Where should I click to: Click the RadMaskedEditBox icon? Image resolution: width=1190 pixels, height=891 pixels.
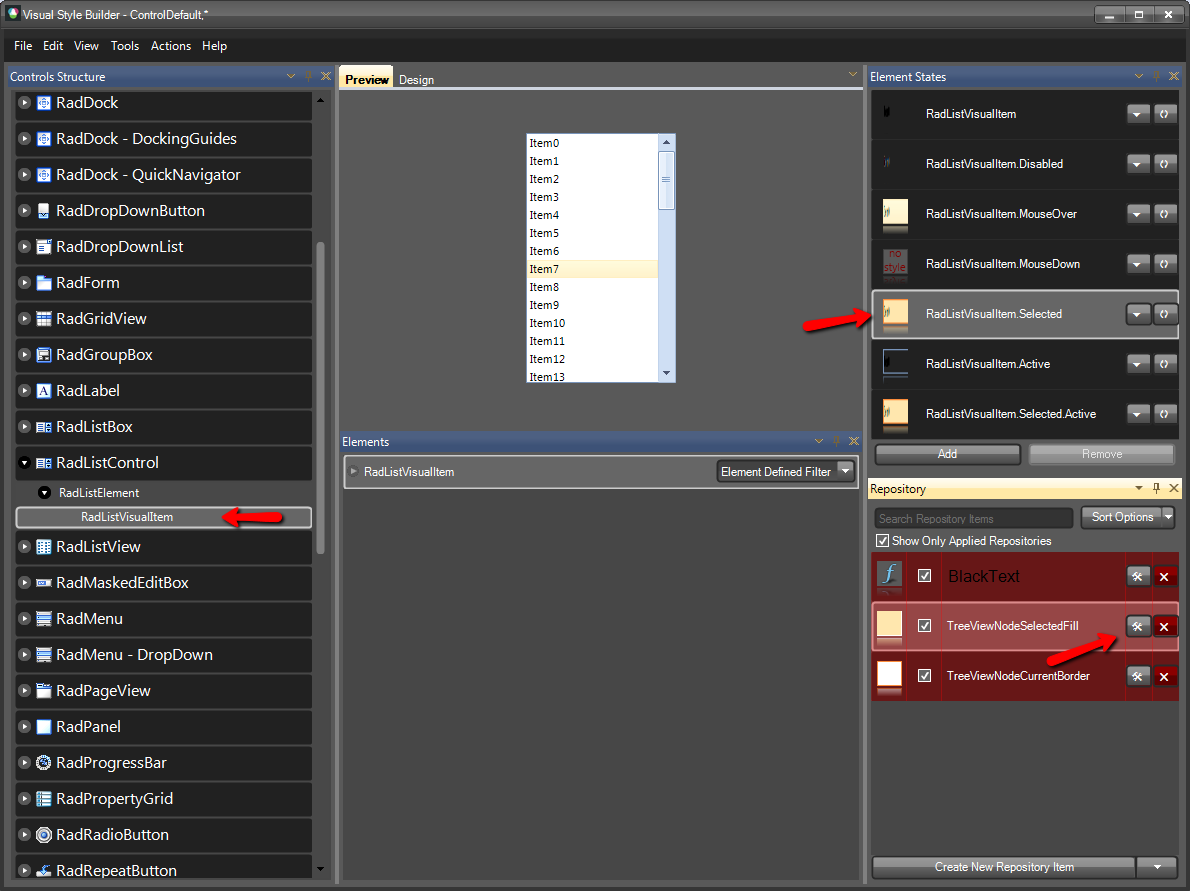[x=44, y=583]
